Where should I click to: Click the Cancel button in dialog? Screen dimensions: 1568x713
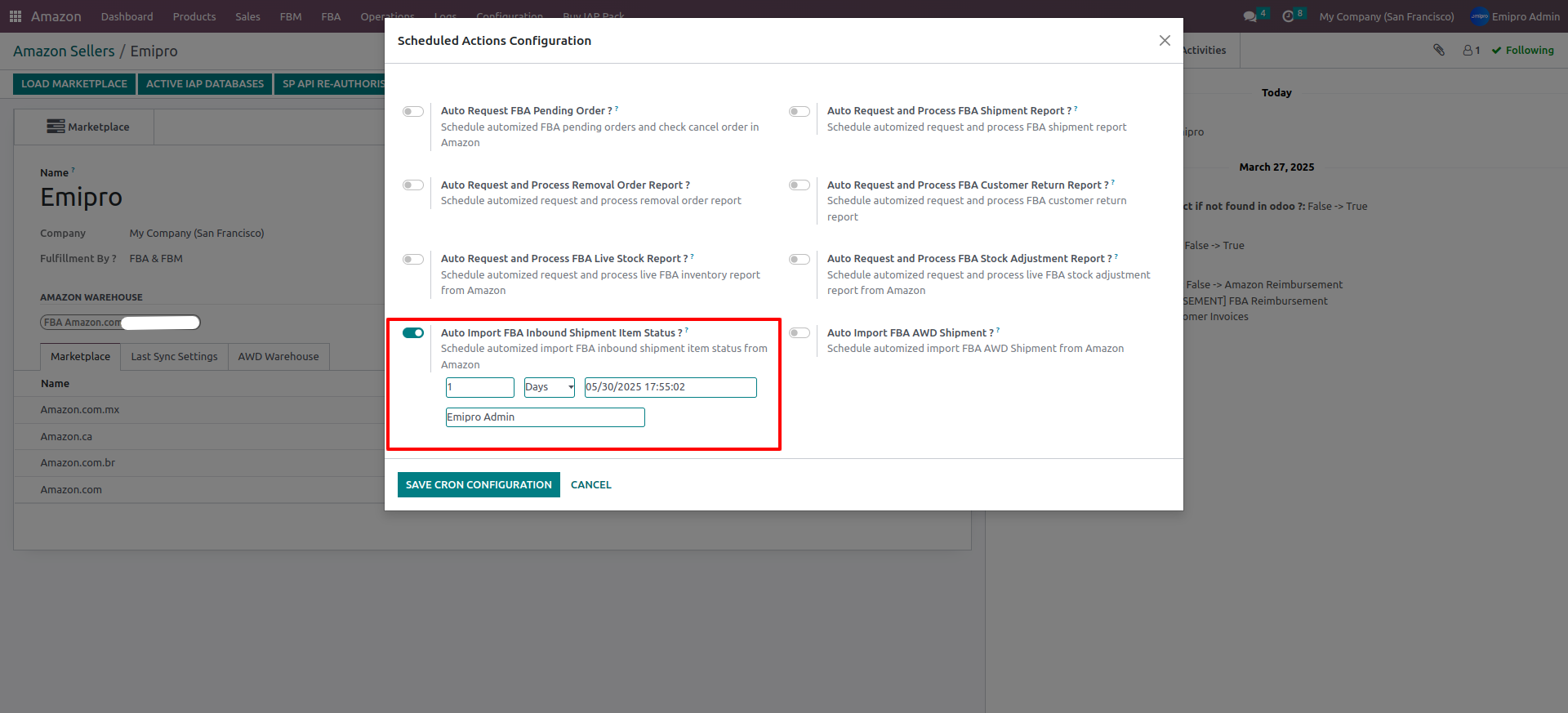click(x=591, y=485)
